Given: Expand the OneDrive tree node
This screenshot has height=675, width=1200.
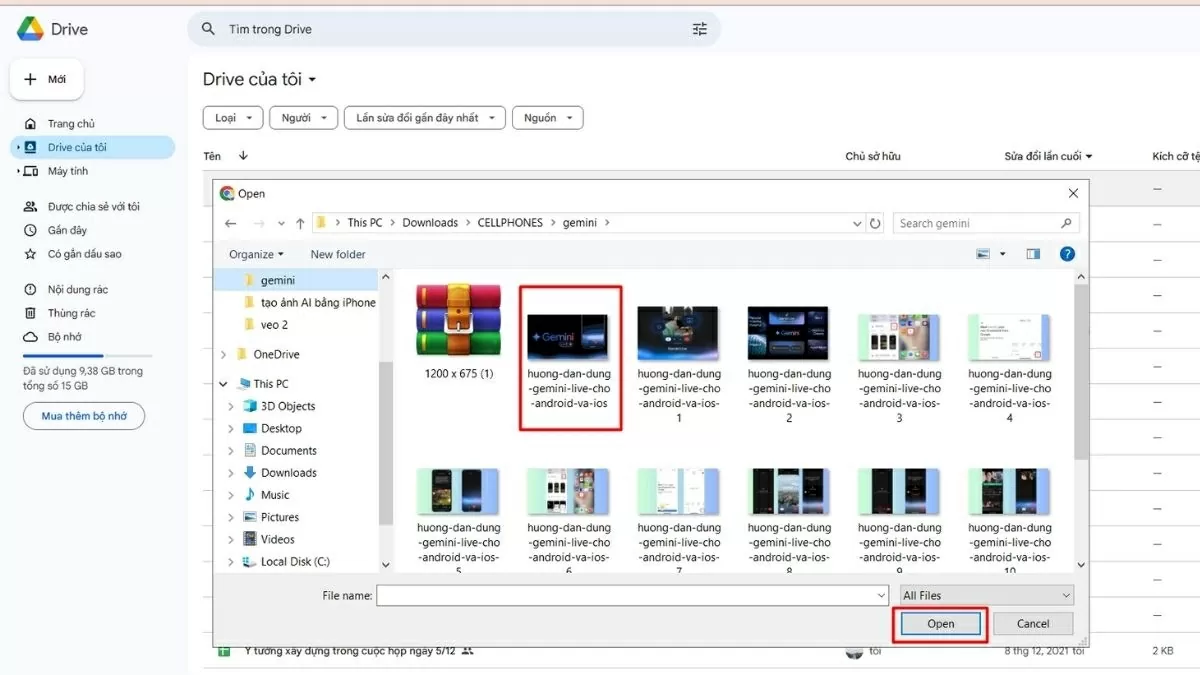Looking at the screenshot, I should pyautogui.click(x=222, y=353).
